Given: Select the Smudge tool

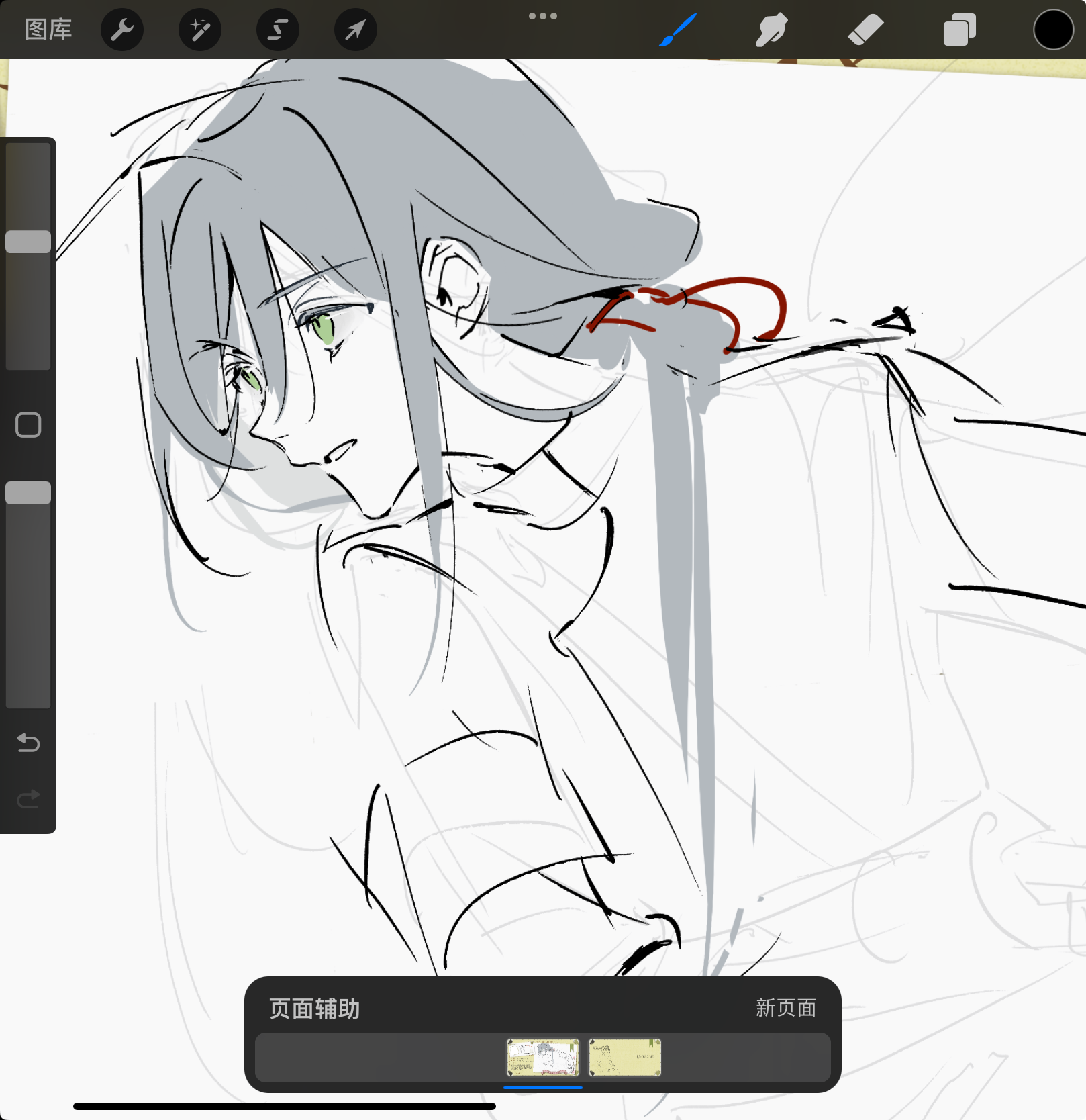Looking at the screenshot, I should (771, 30).
